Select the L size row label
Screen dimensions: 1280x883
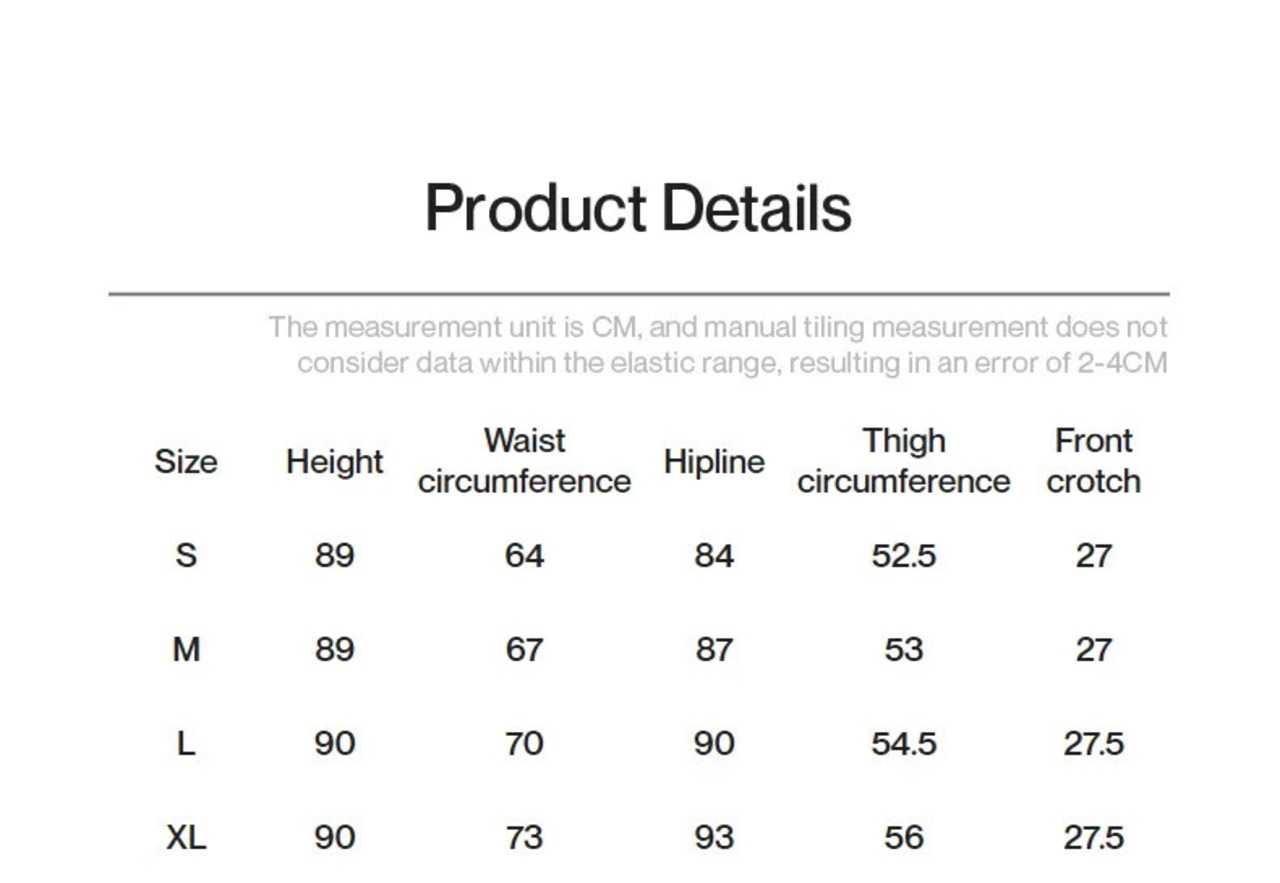[x=186, y=744]
